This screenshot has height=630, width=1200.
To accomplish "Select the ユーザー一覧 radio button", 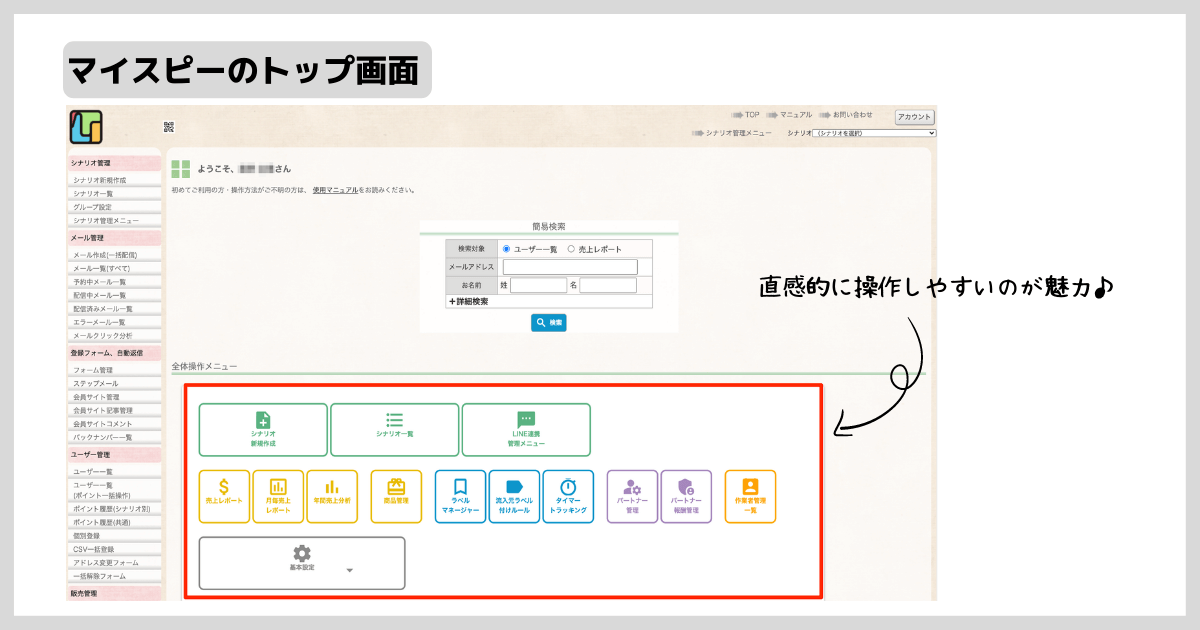I will point(507,249).
